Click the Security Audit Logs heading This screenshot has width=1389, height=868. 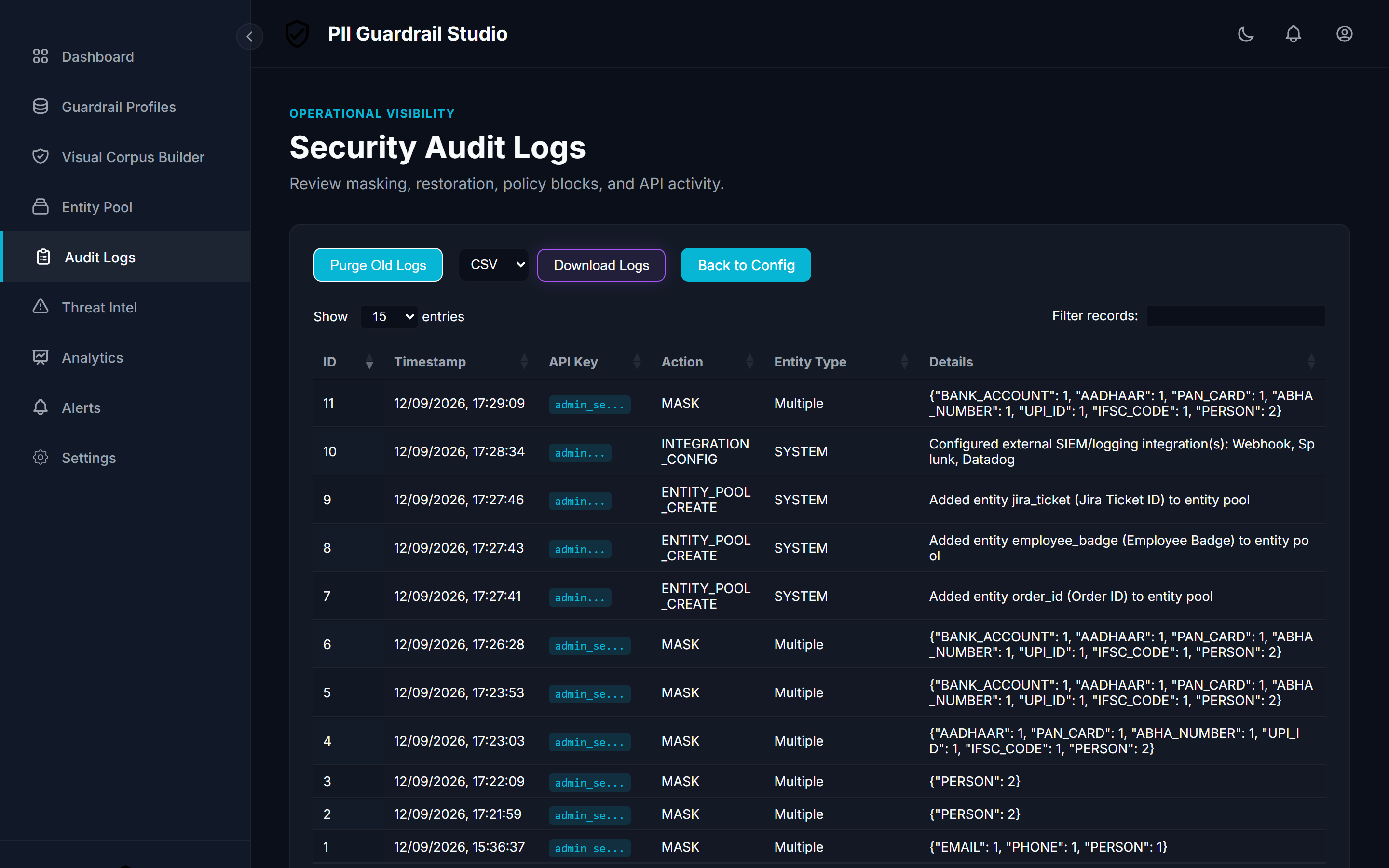[437, 147]
